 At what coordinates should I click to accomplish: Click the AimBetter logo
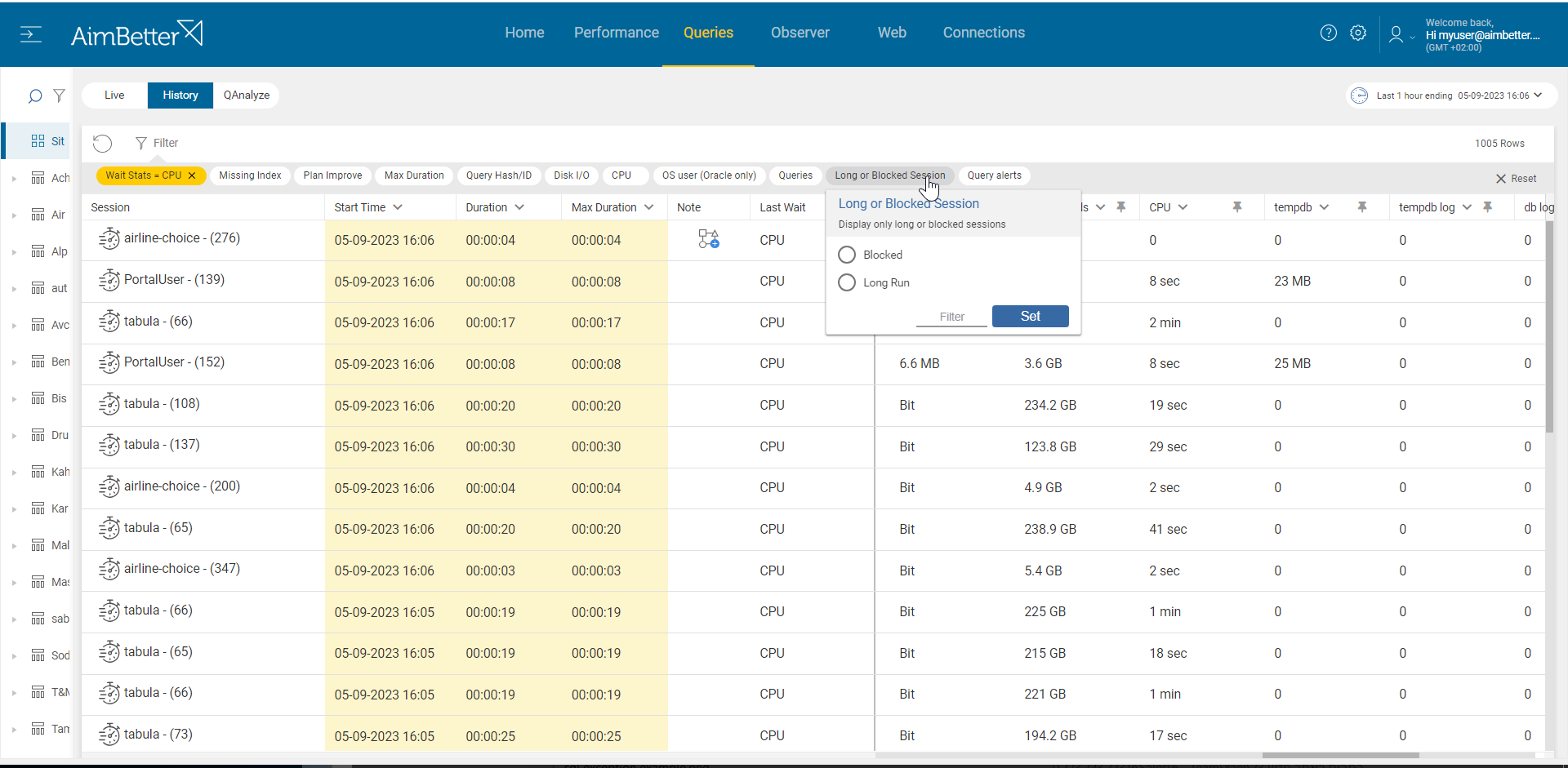[x=136, y=34]
